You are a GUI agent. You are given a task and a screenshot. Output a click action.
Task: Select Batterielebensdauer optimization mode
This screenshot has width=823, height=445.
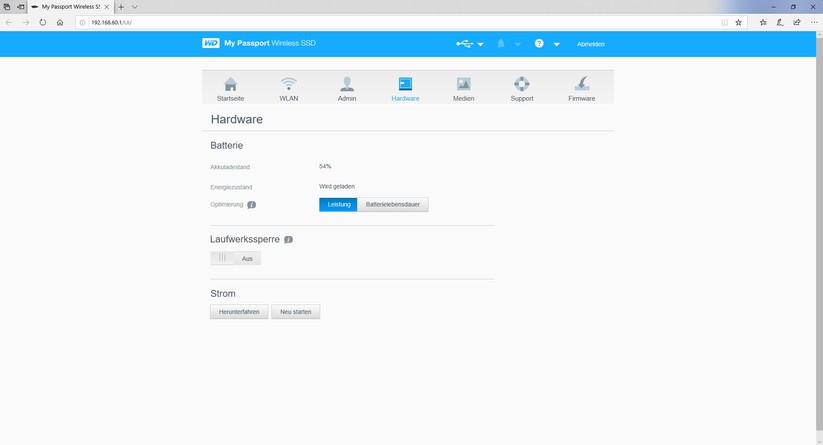tap(393, 205)
